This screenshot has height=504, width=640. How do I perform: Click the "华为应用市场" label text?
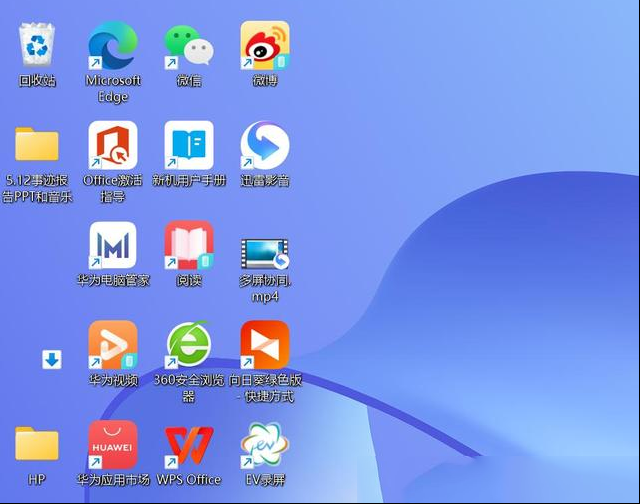113,479
